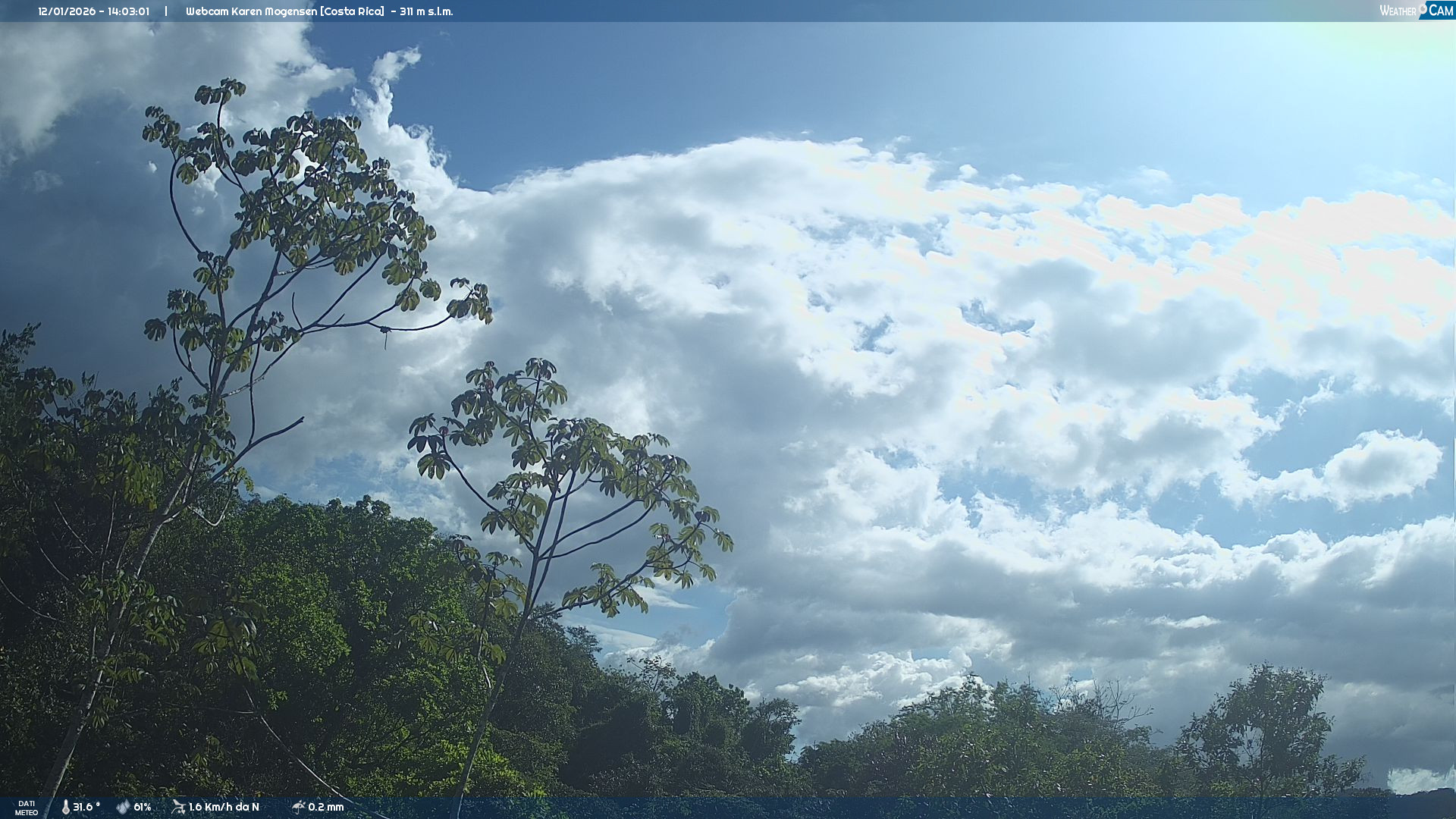Click the date 12/01/2026 in header

tap(67, 11)
